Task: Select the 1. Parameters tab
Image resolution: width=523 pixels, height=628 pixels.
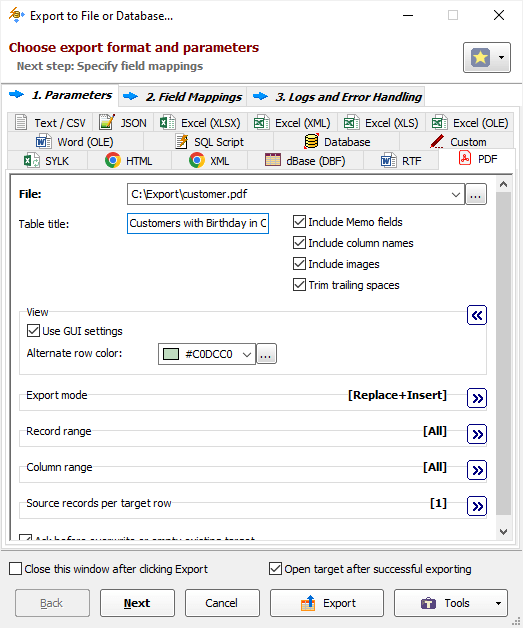Action: [60, 95]
